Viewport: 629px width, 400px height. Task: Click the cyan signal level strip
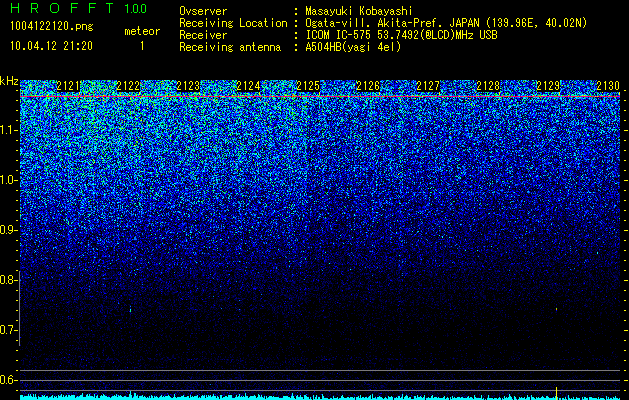(320, 397)
